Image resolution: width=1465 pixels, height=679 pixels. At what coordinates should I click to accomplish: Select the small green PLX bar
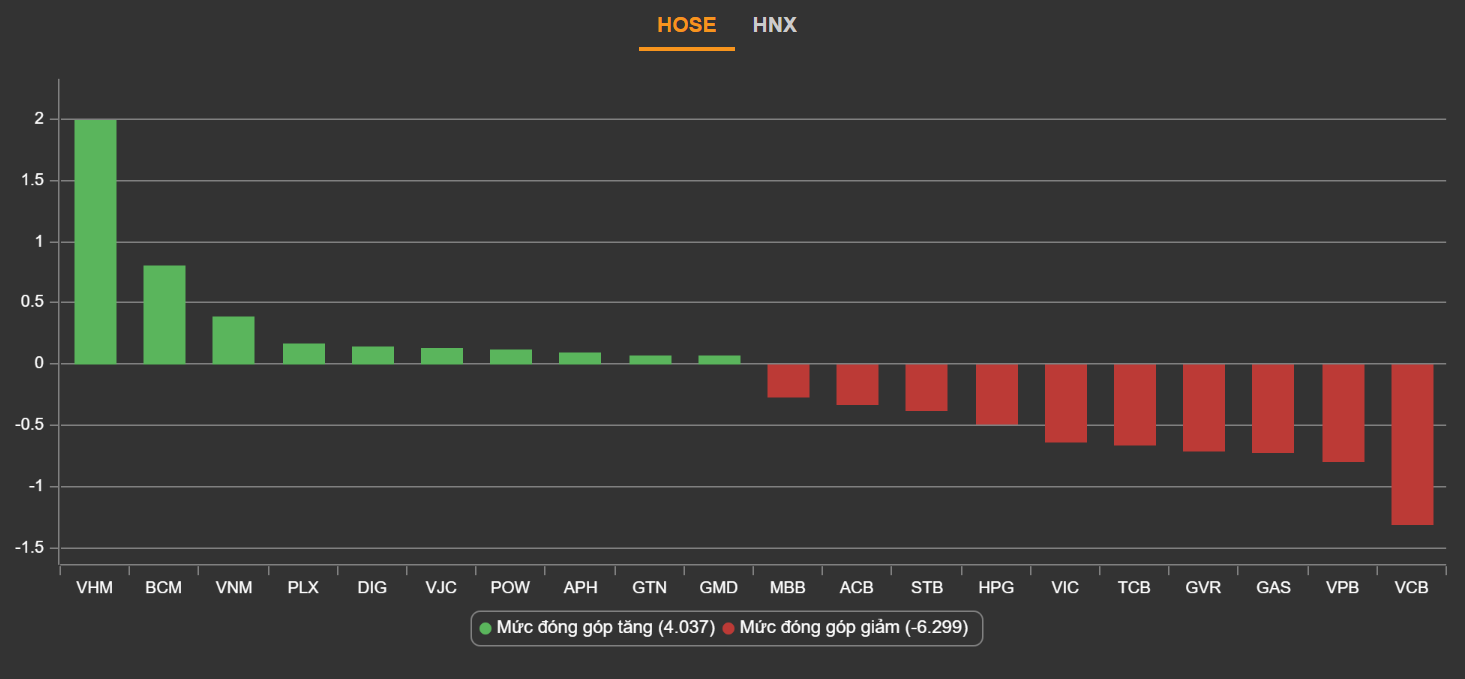click(304, 354)
